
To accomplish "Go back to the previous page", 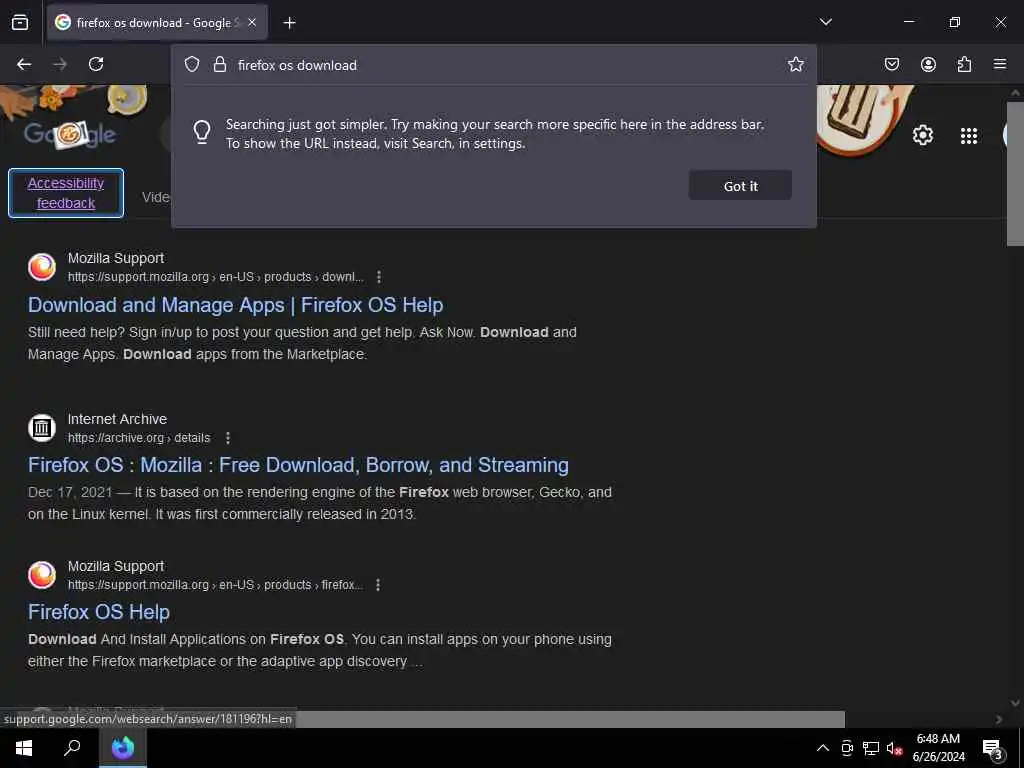I will [x=24, y=64].
